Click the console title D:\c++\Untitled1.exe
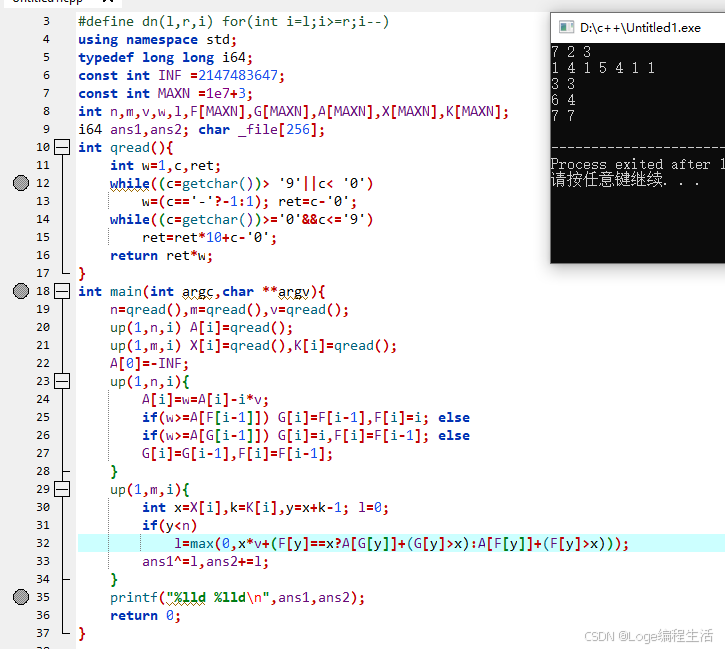Viewport: 725px width, 649px height. 640,28
